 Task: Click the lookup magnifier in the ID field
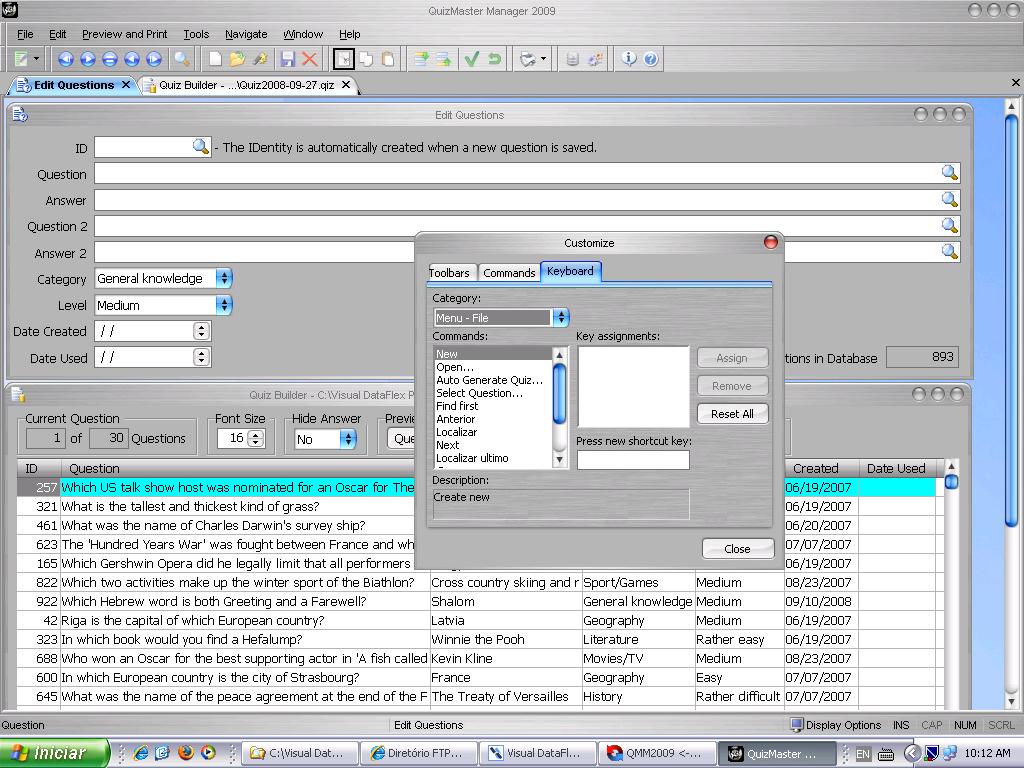tap(200, 146)
